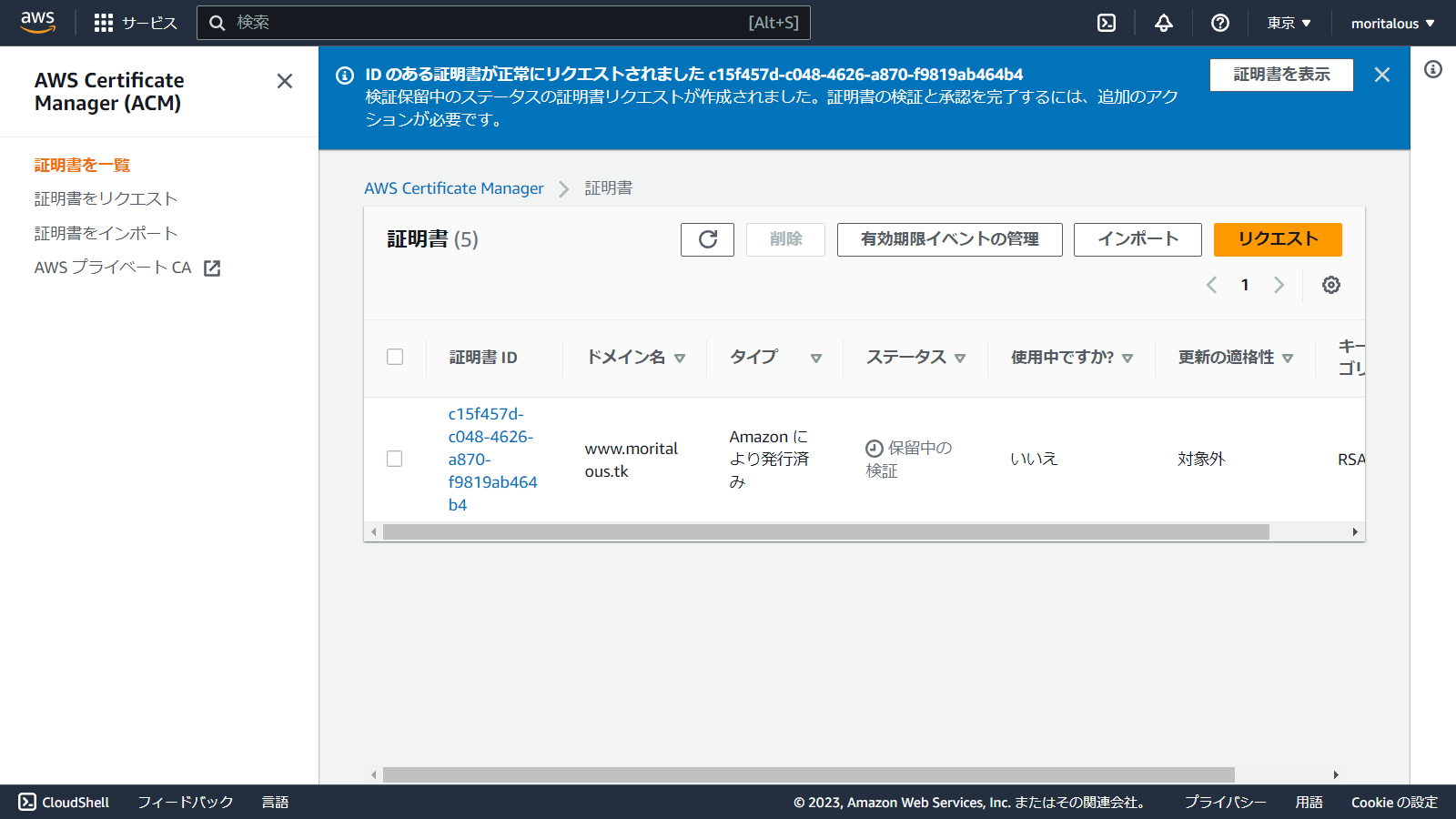Screen dimensions: 1456x819
Task: Open the info panel icon at top right
Action: 1435,68
